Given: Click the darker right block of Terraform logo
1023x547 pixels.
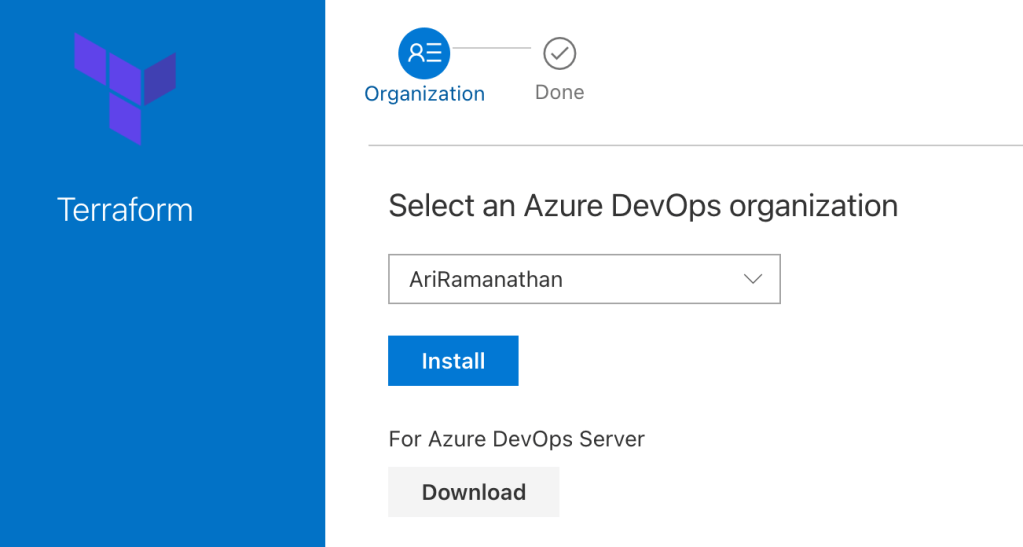Looking at the screenshot, I should click(x=160, y=79).
